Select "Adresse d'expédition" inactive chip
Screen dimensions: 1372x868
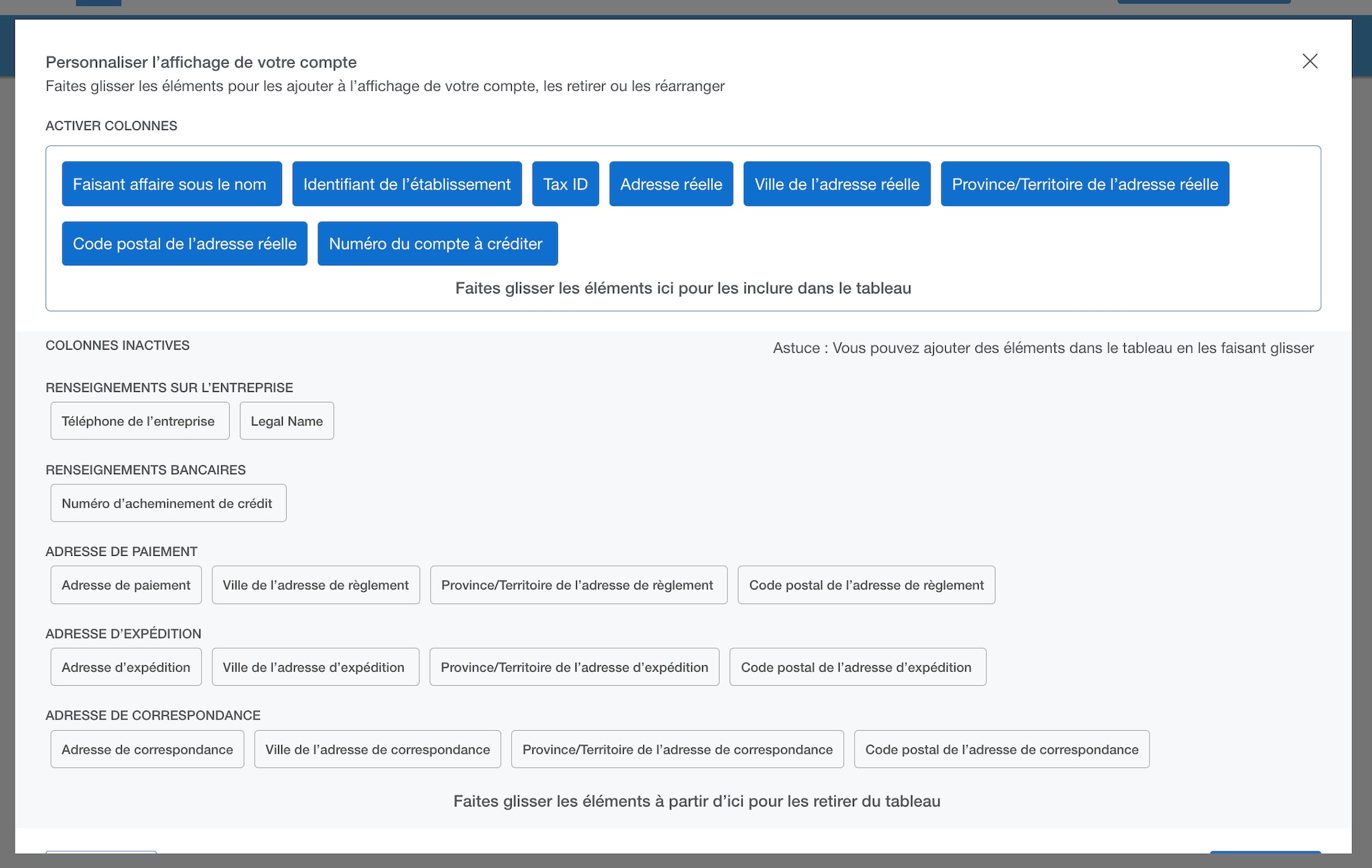[125, 666]
